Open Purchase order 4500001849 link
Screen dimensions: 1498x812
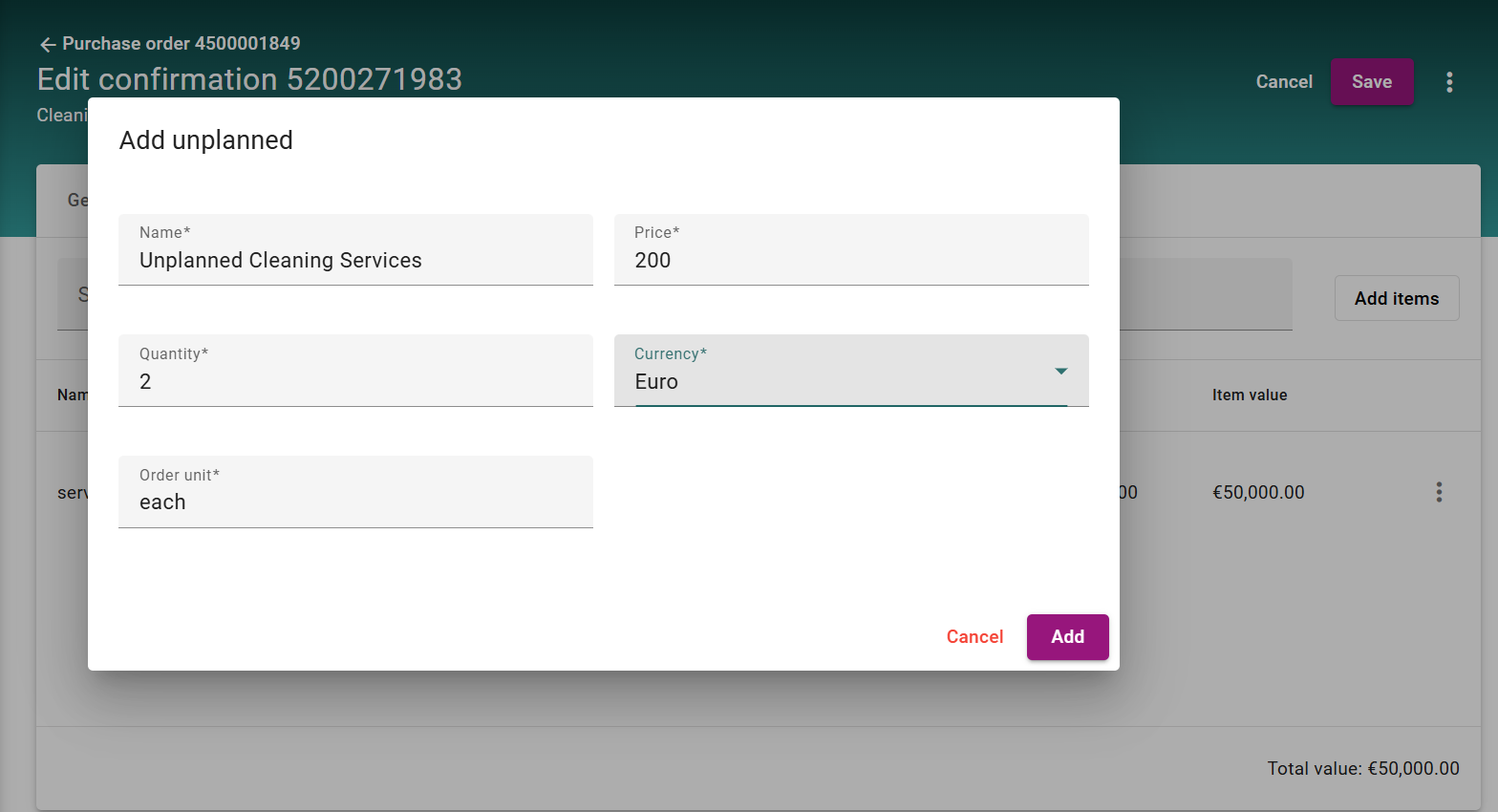[x=181, y=44]
